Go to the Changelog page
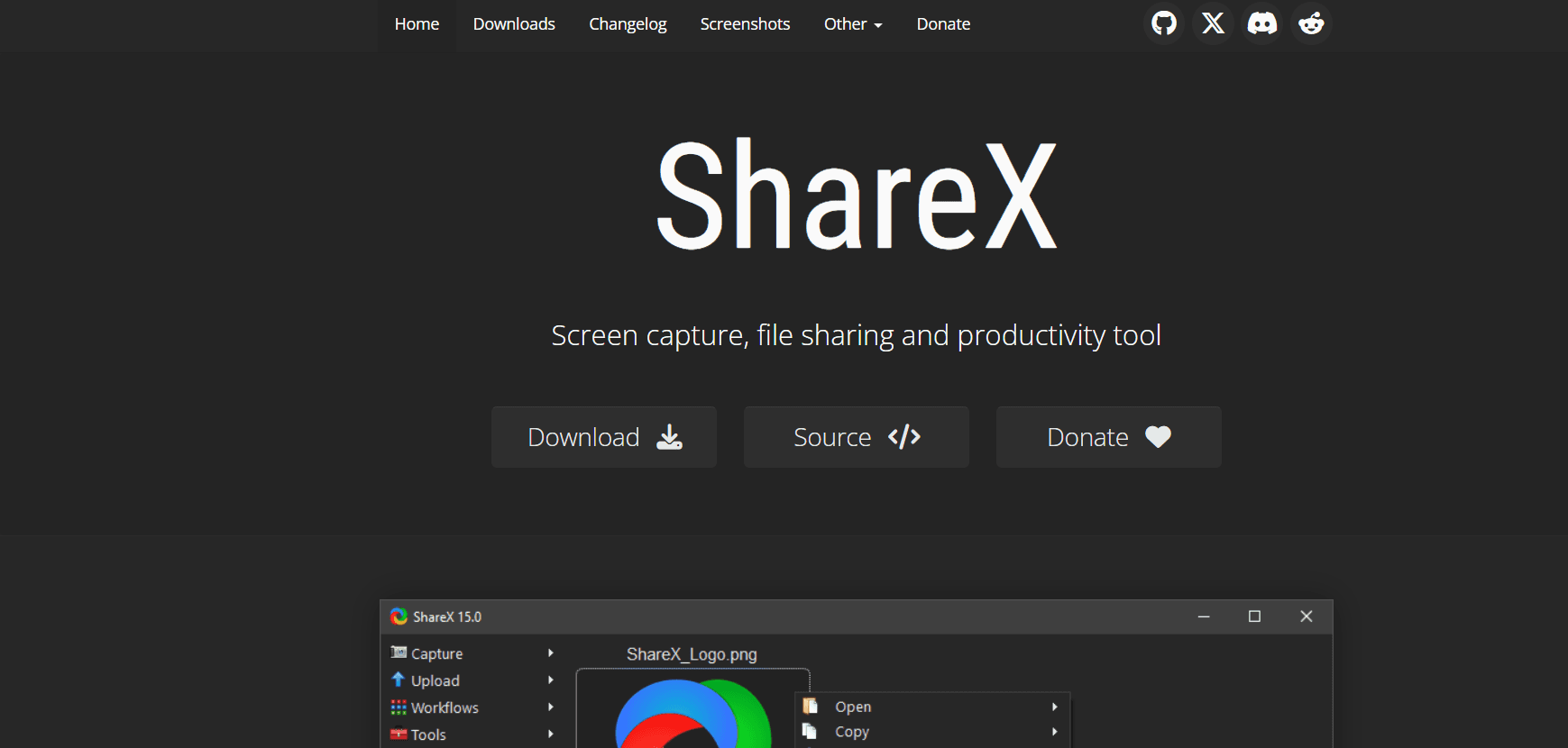Image resolution: width=1568 pixels, height=748 pixels. (628, 24)
